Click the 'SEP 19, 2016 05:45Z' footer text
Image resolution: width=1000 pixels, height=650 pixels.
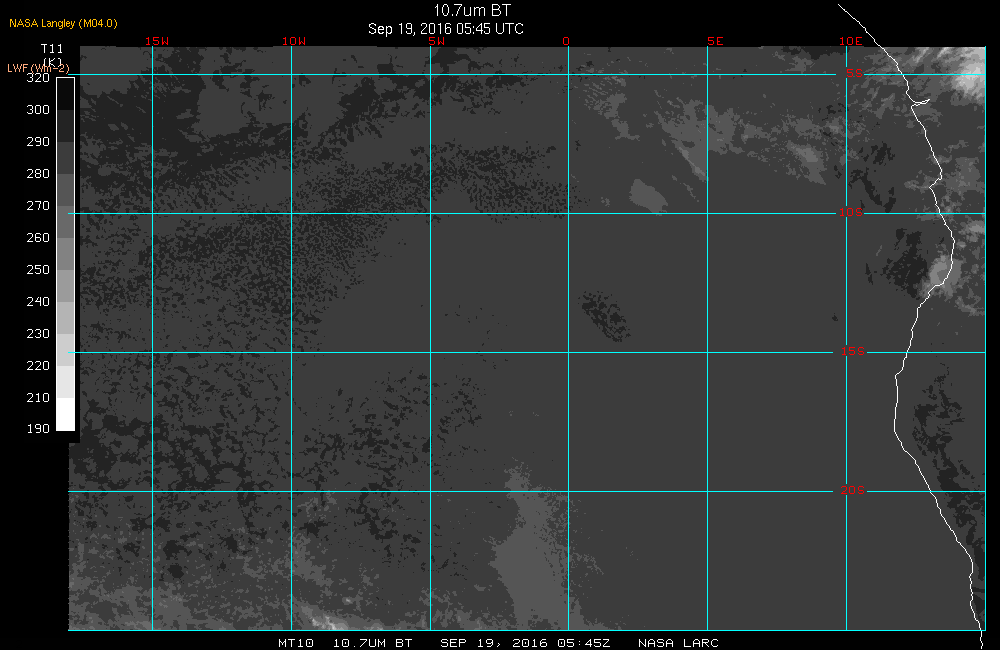pos(525,643)
